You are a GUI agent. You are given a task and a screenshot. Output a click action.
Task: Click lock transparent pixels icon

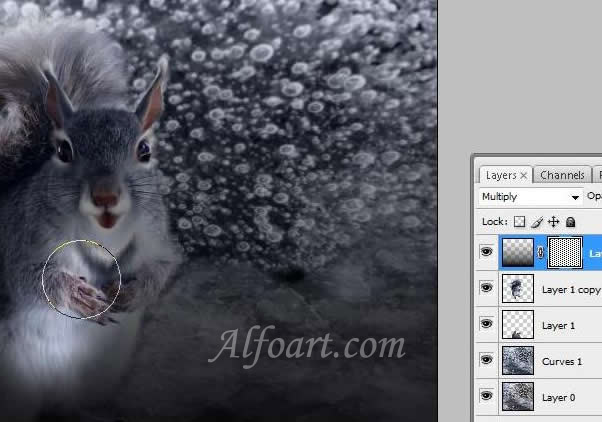coord(519,221)
